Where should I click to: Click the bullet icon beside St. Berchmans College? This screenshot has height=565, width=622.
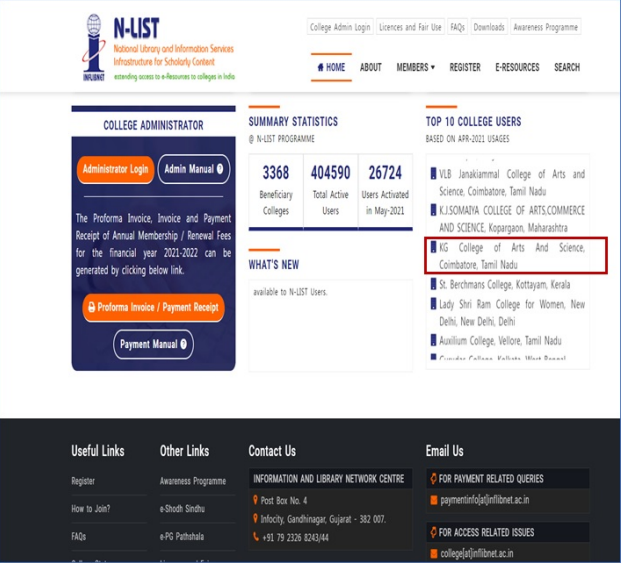point(433,284)
